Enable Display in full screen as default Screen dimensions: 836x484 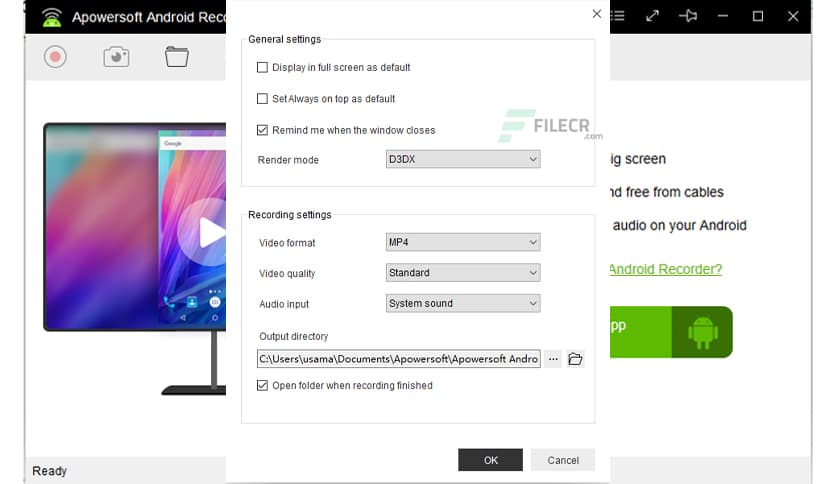[x=262, y=67]
